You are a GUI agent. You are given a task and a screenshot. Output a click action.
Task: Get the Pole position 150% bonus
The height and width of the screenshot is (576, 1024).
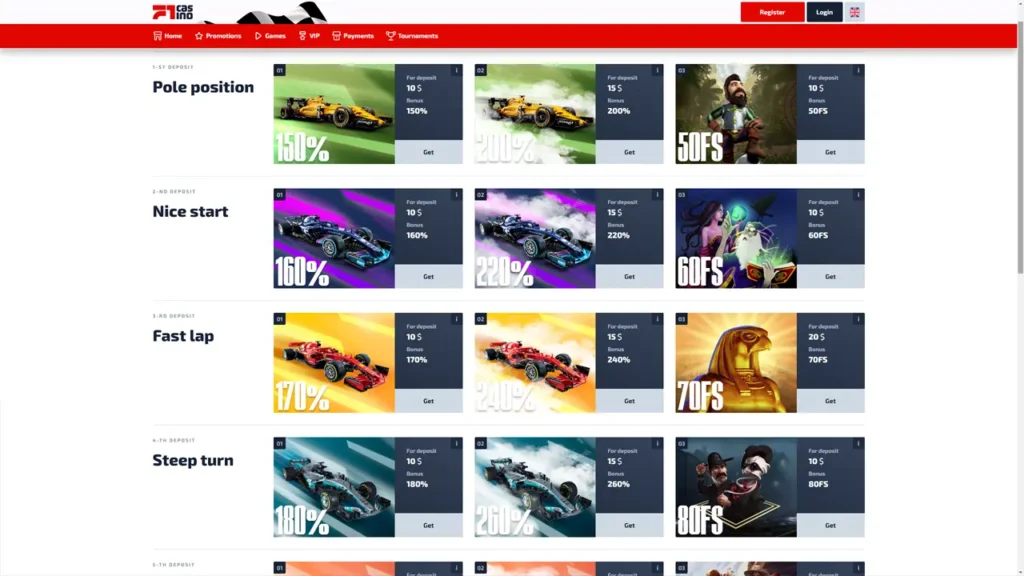click(x=428, y=152)
